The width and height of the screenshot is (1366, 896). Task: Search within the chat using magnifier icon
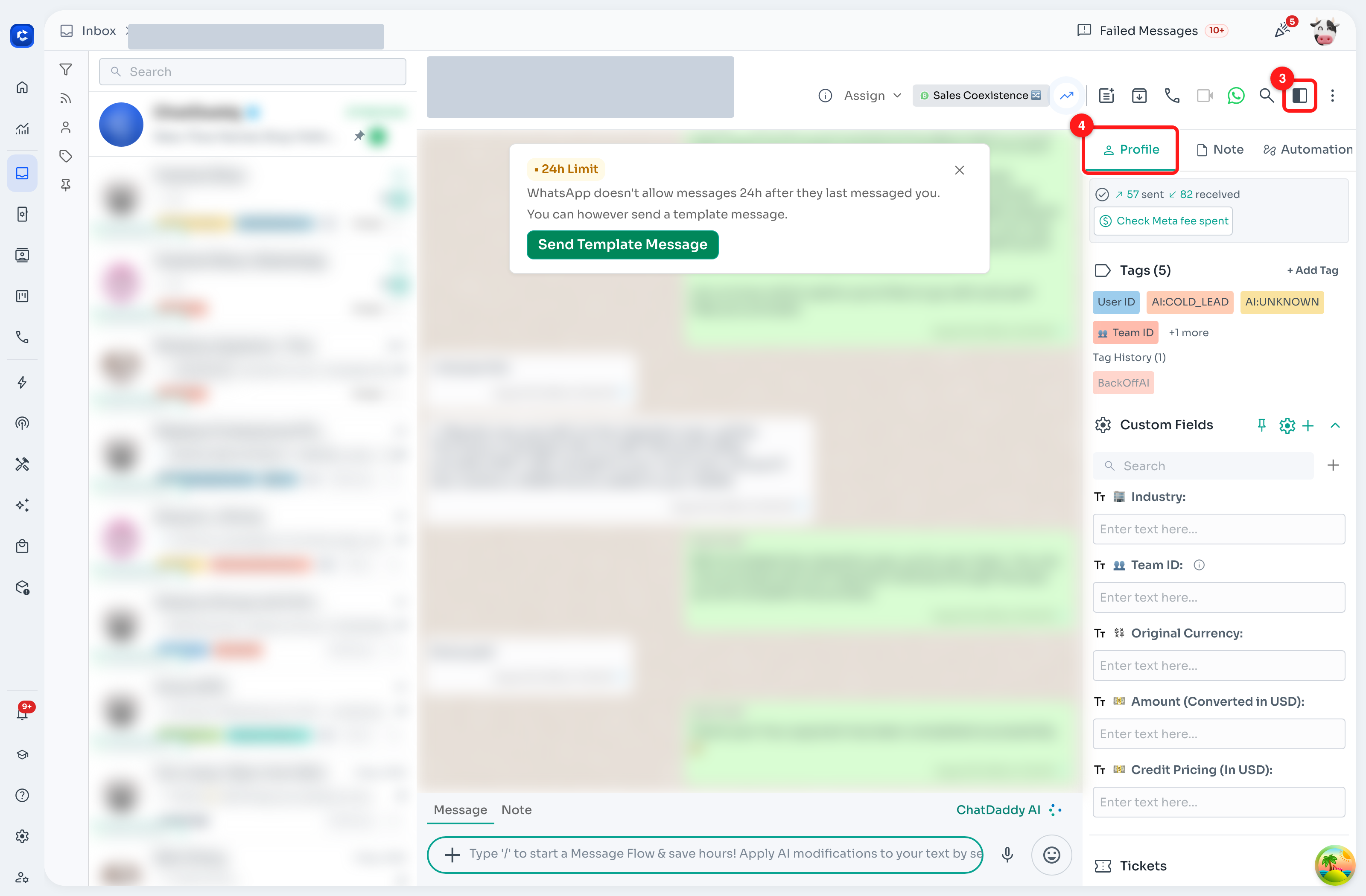point(1266,95)
